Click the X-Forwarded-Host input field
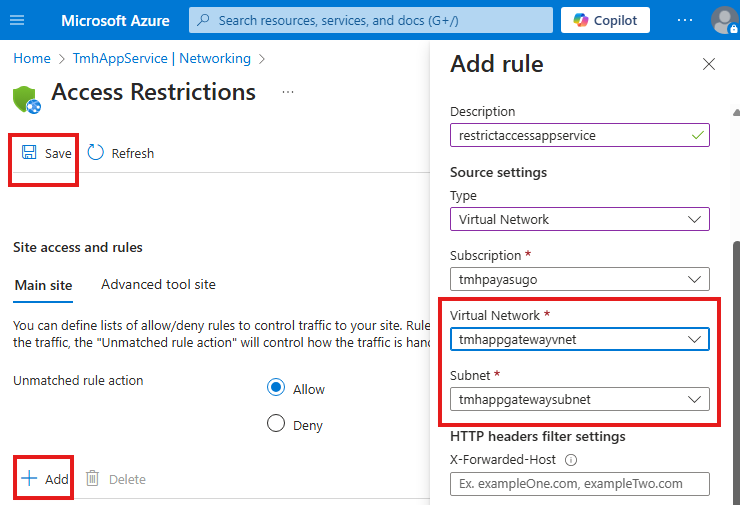Viewport: 740px width, 505px height. 580,484
